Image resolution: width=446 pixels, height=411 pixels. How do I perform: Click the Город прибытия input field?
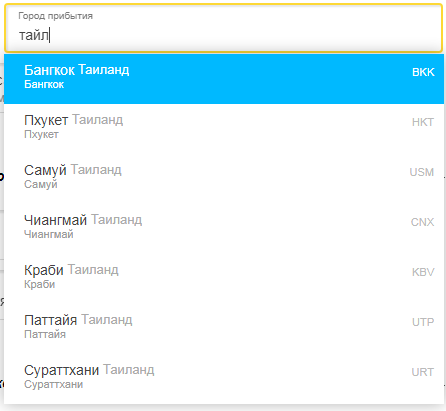point(223,28)
